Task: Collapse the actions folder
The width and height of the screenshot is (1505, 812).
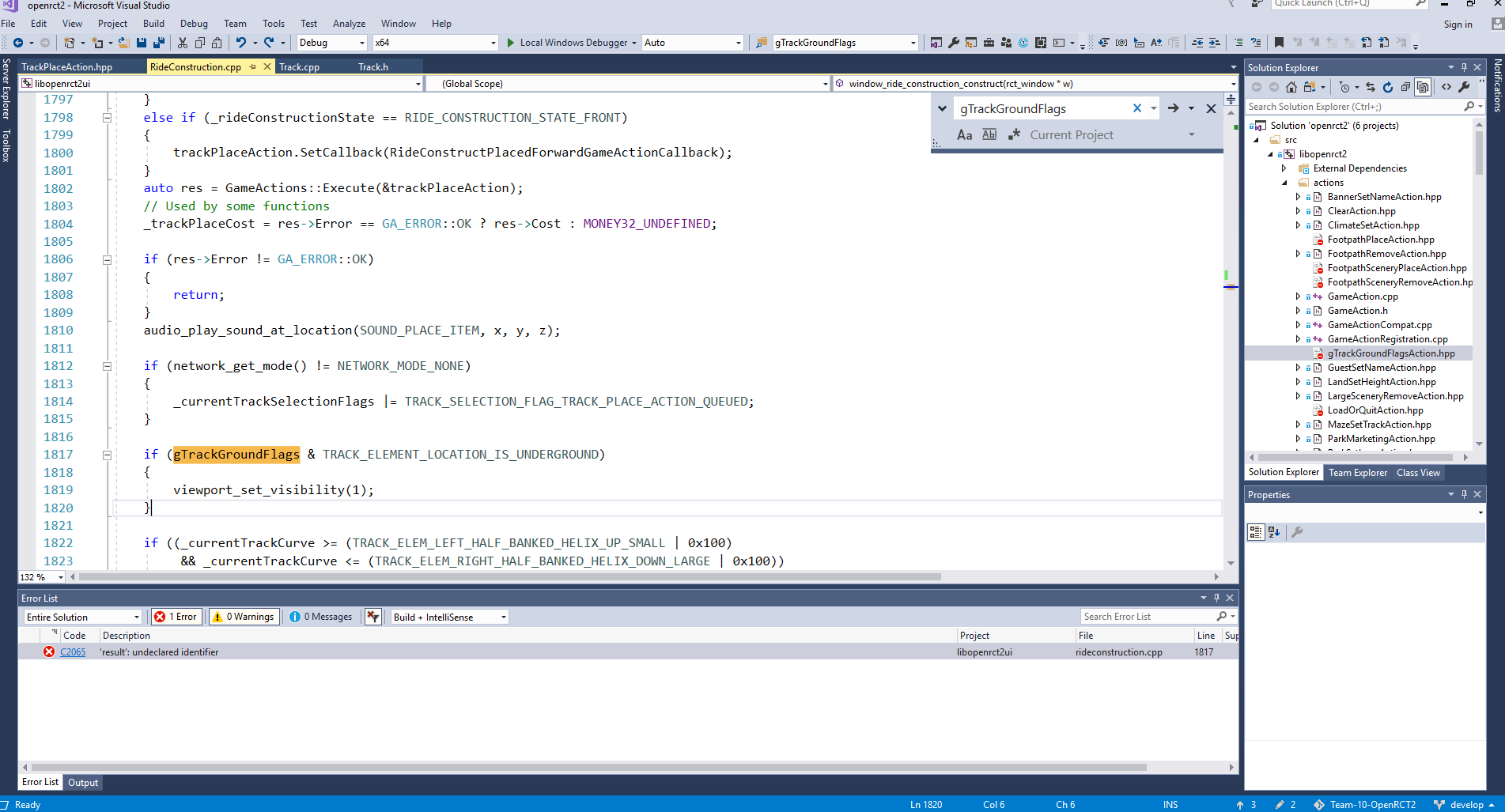Action: tap(1286, 182)
